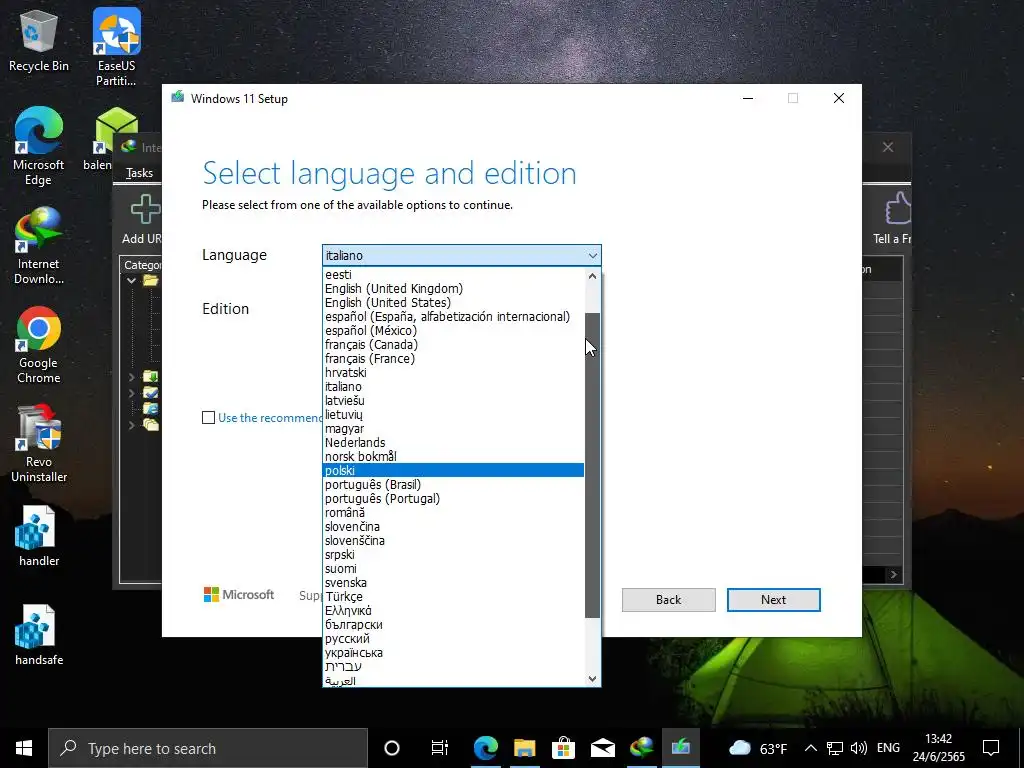This screenshot has width=1024, height=768.
Task: Choose português (Portugal) language
Action: click(x=454, y=498)
